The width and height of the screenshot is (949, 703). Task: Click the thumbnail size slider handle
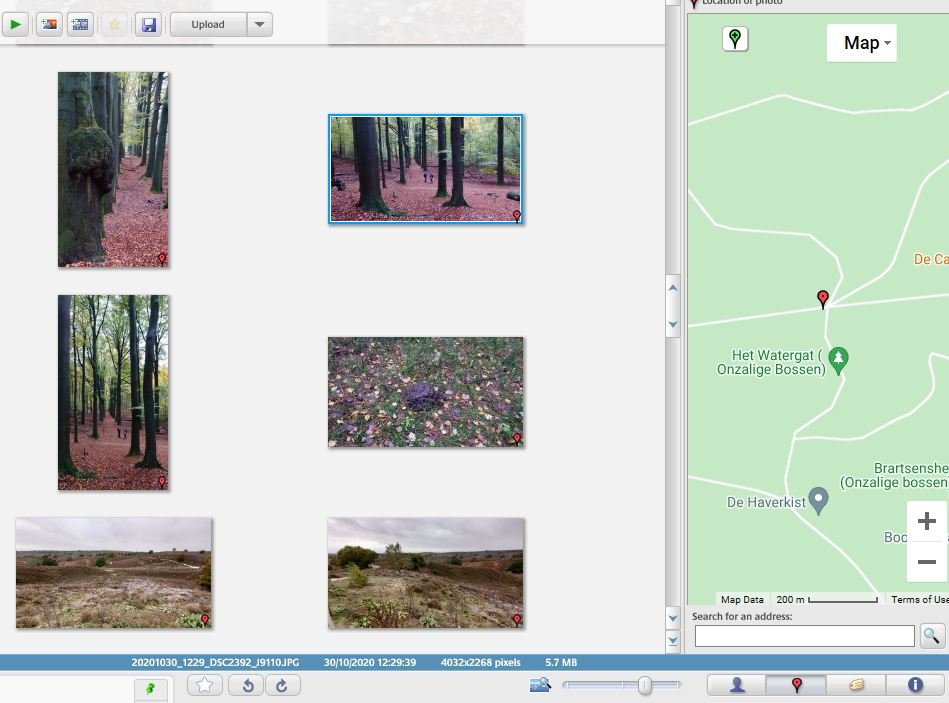(645, 685)
